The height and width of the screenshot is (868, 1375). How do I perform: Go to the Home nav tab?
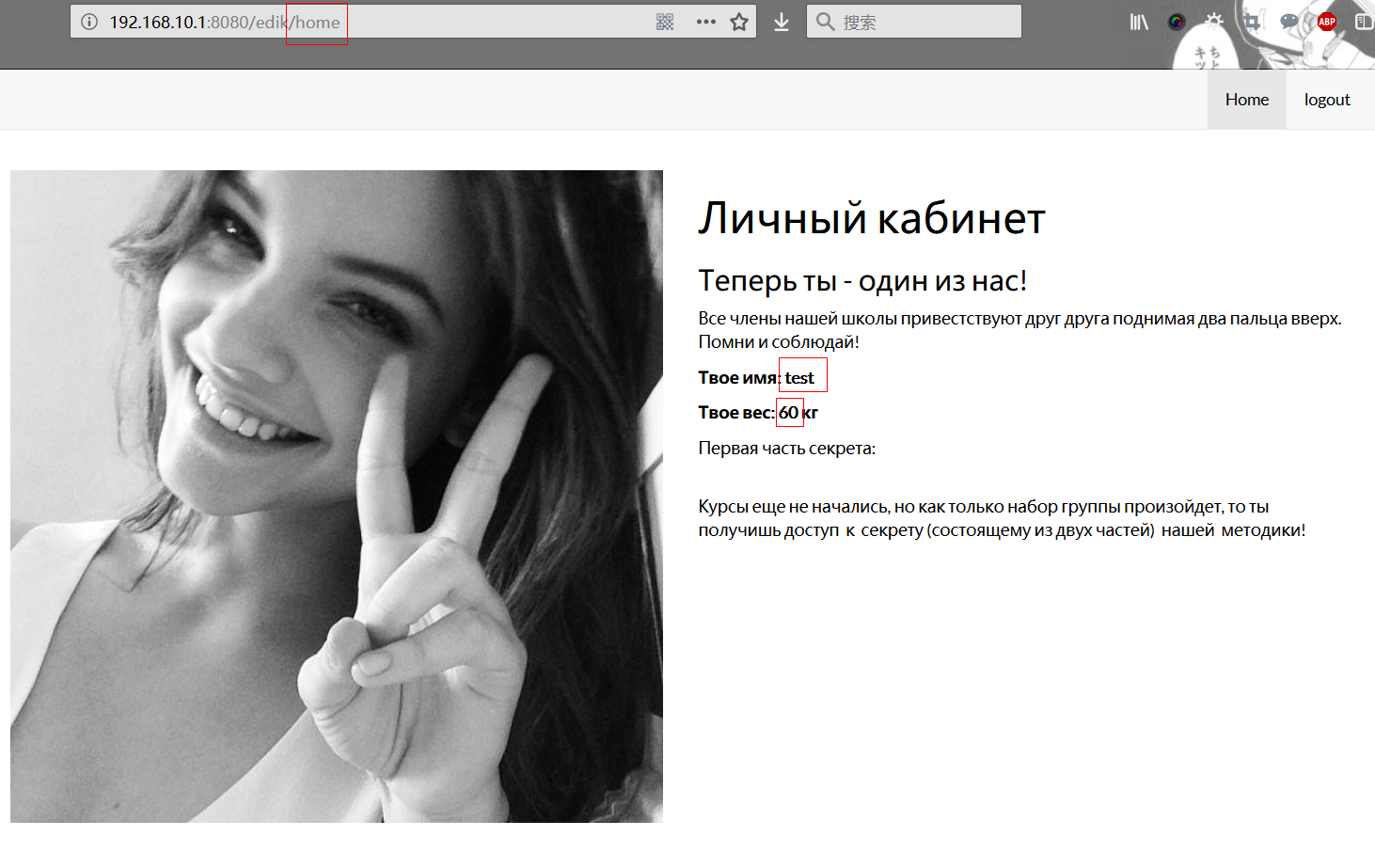(x=1246, y=100)
